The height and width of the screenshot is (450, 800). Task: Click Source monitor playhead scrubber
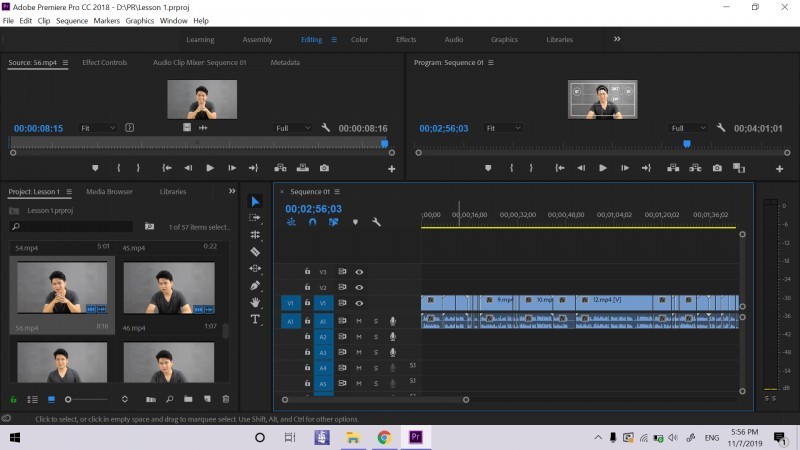(385, 144)
